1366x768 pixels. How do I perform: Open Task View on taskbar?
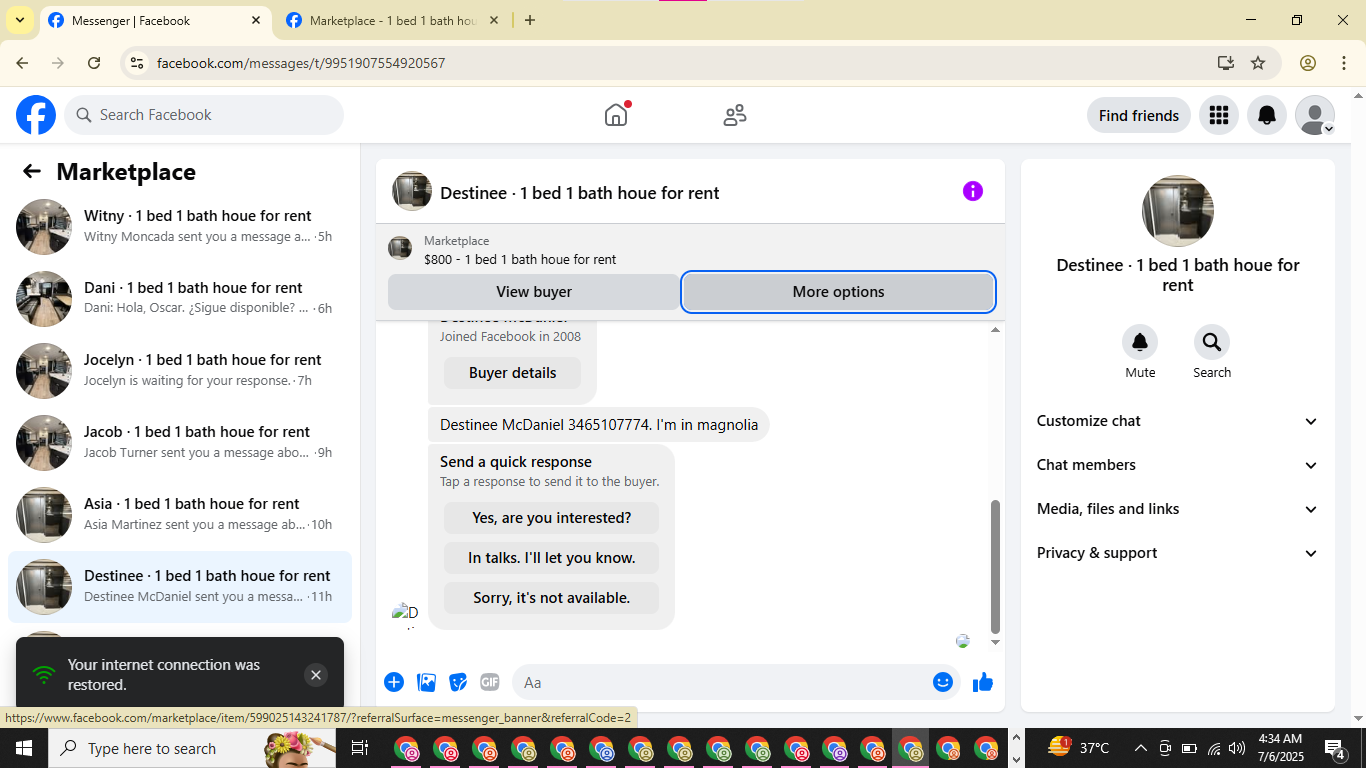point(360,748)
